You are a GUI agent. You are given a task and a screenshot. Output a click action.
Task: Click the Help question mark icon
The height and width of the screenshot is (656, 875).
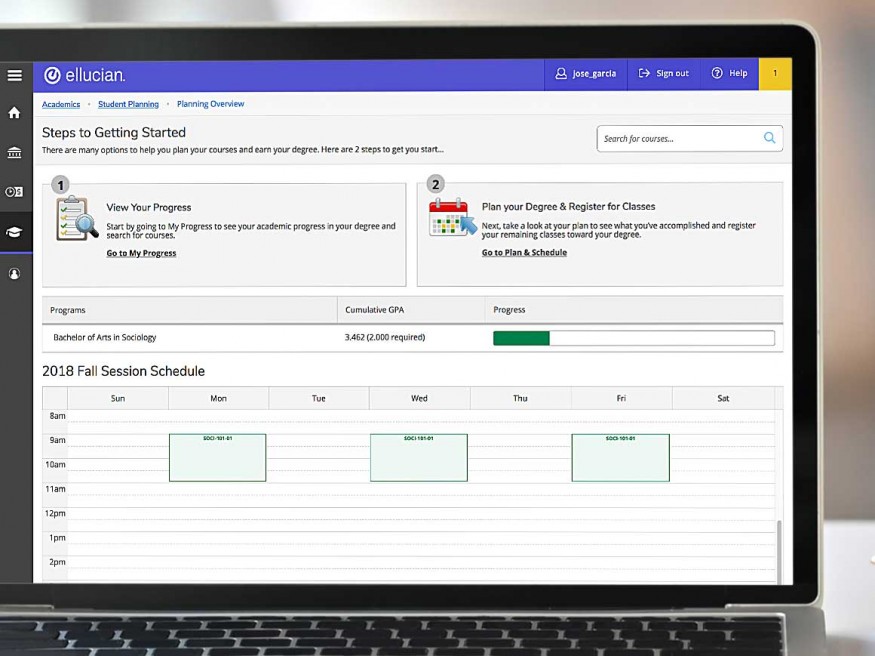click(717, 73)
